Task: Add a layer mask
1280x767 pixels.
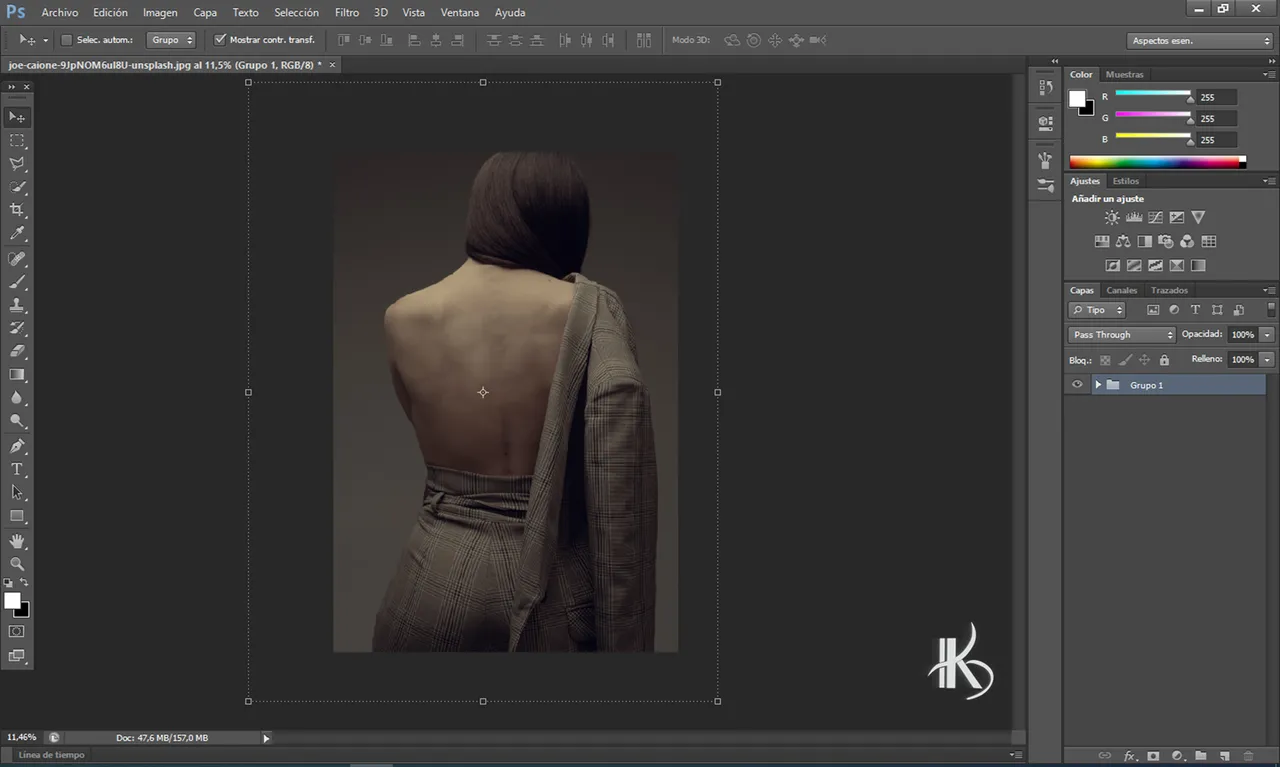Action: click(1153, 756)
